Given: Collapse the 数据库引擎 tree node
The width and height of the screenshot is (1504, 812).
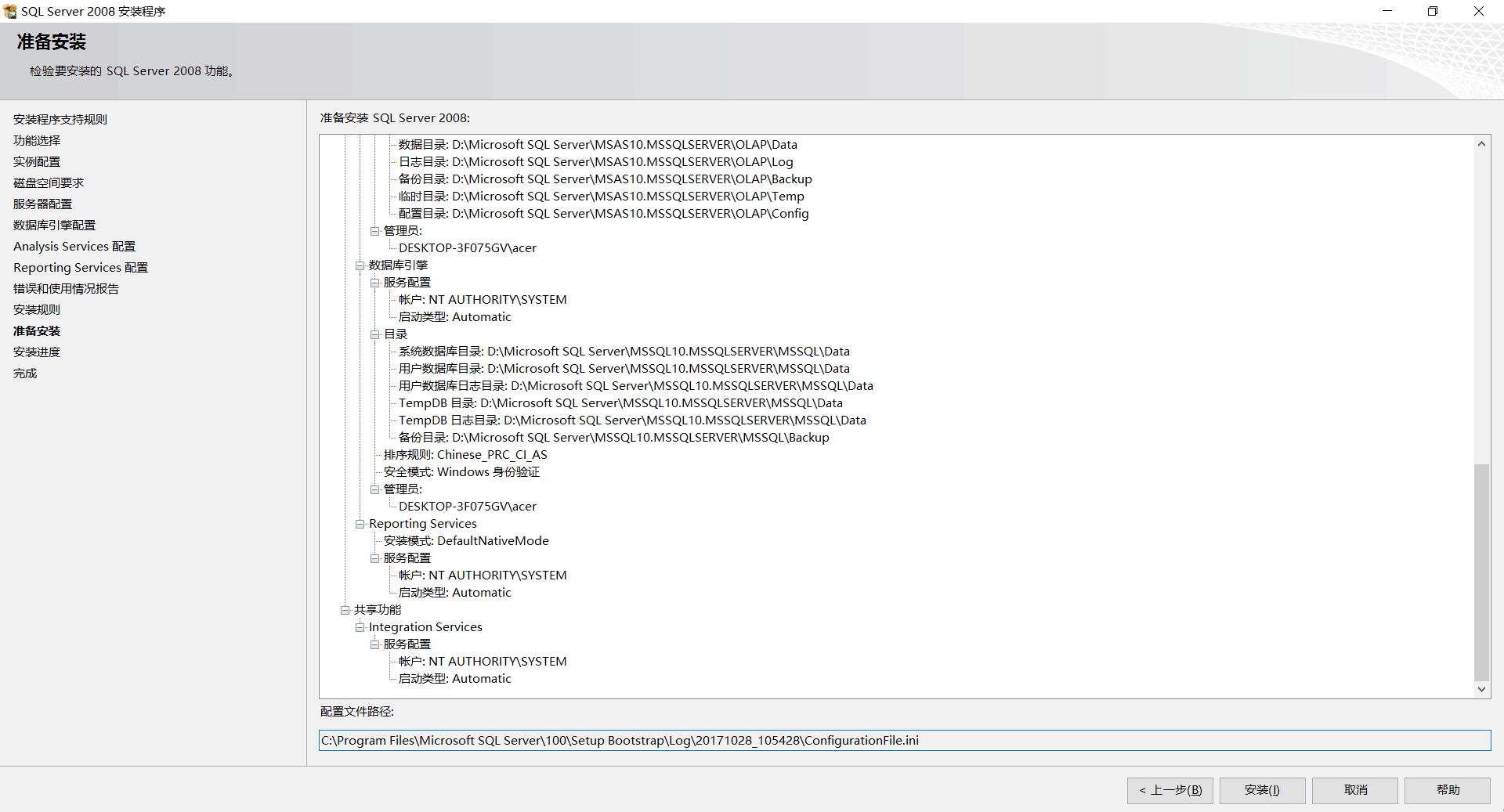Looking at the screenshot, I should click(x=360, y=265).
